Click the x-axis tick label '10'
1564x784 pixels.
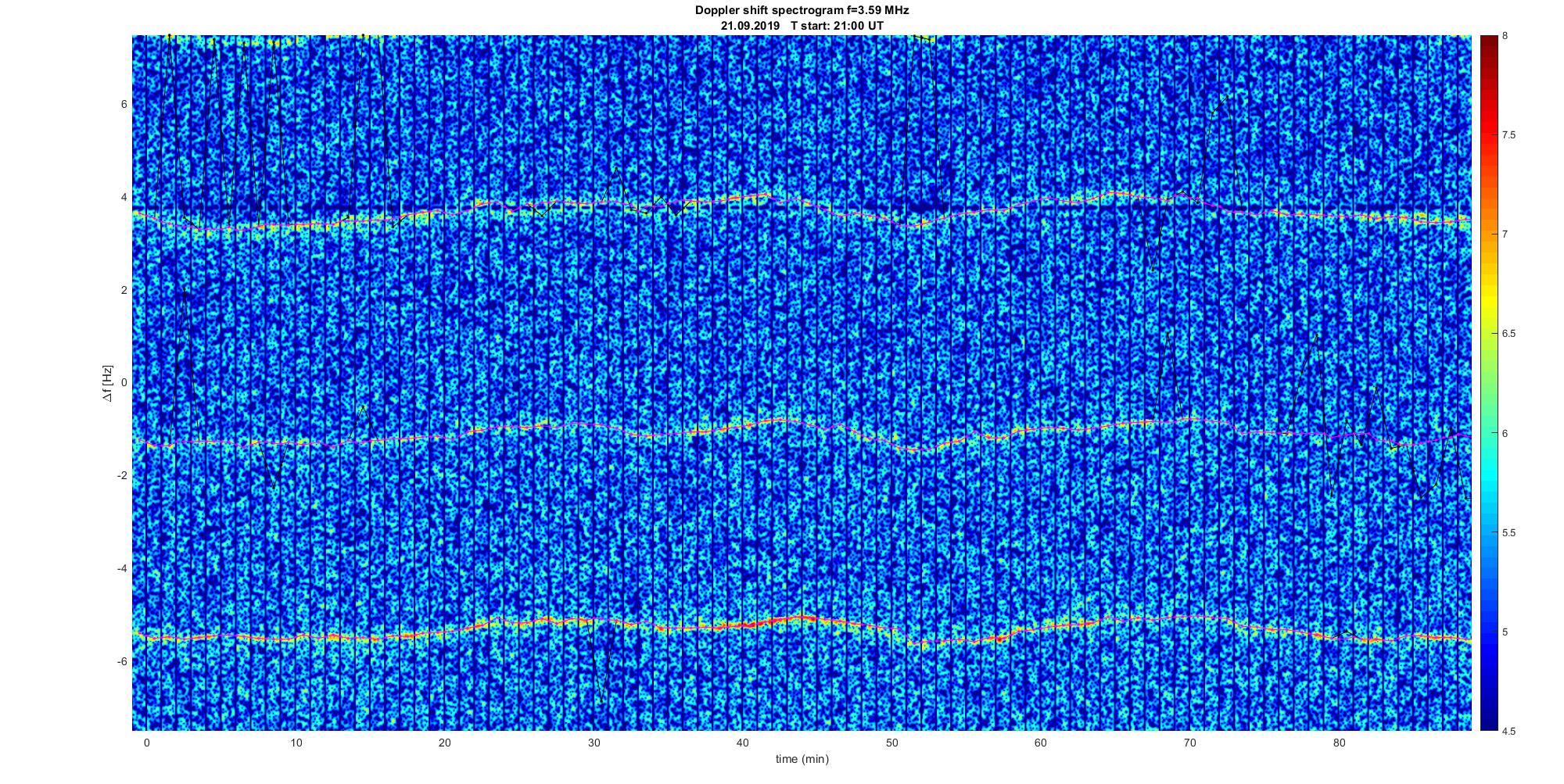click(x=296, y=743)
